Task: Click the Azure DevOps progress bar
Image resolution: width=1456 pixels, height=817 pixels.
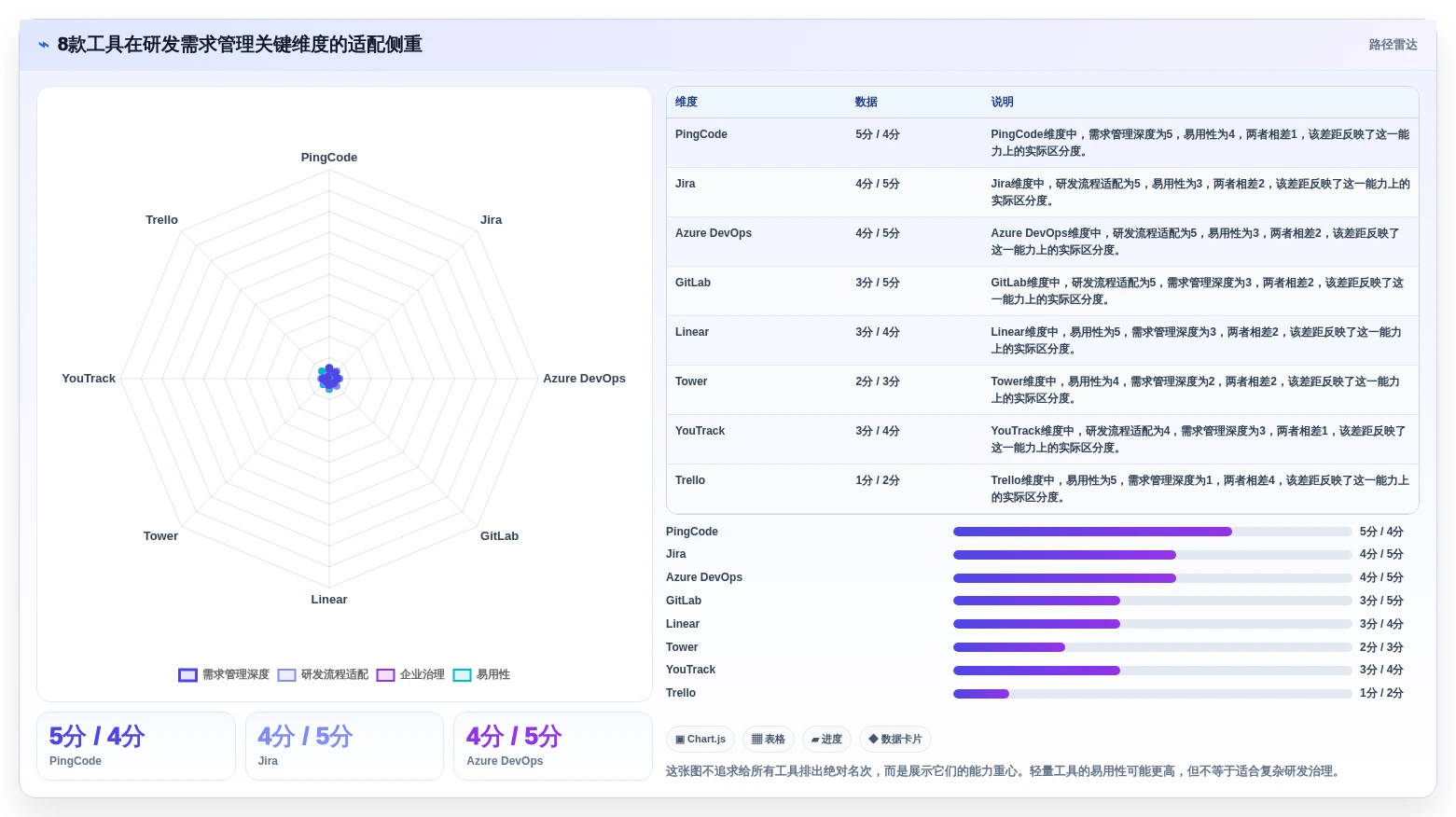Action: [1152, 577]
